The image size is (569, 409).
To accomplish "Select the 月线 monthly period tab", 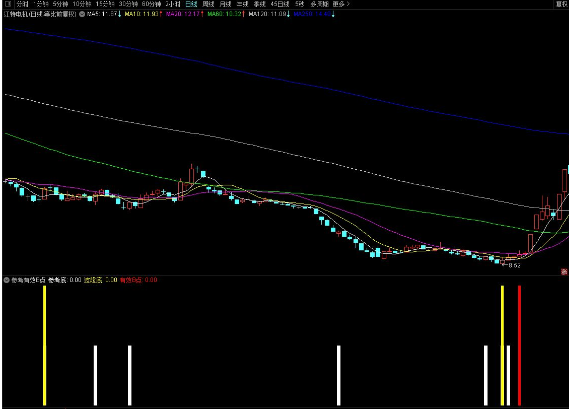I will tap(225, 4).
